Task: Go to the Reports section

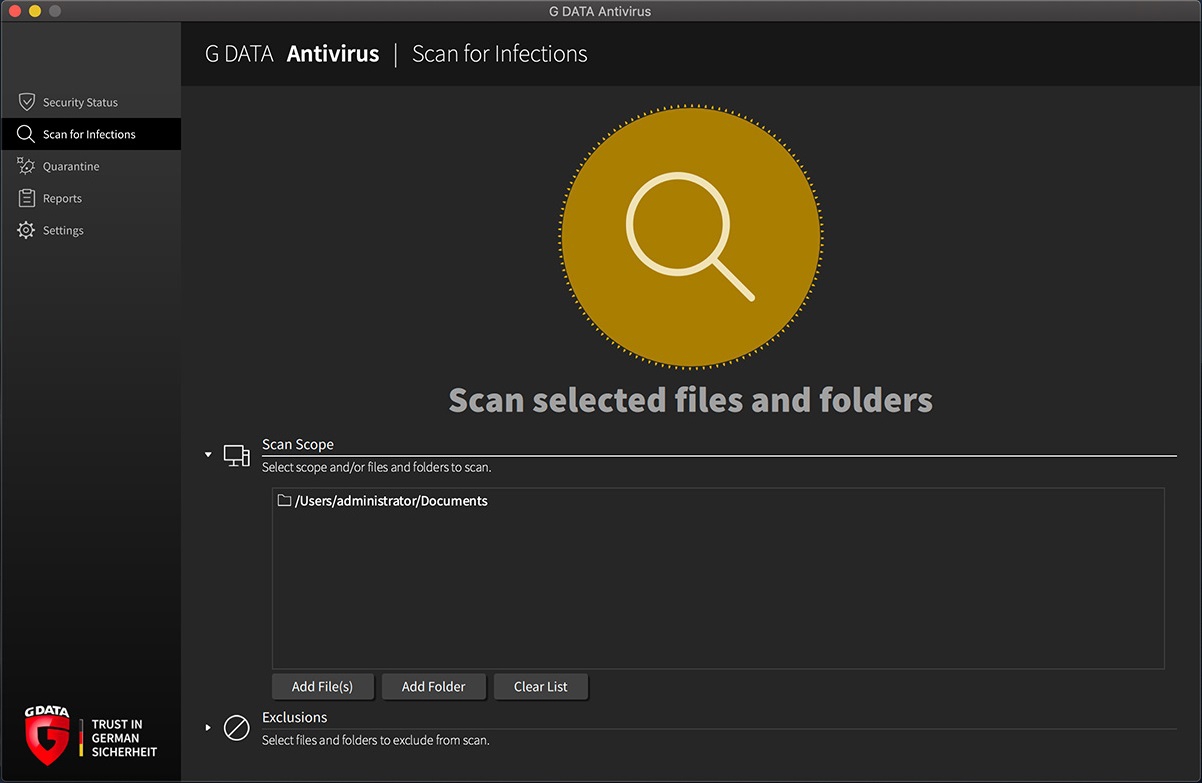Action: click(x=62, y=198)
